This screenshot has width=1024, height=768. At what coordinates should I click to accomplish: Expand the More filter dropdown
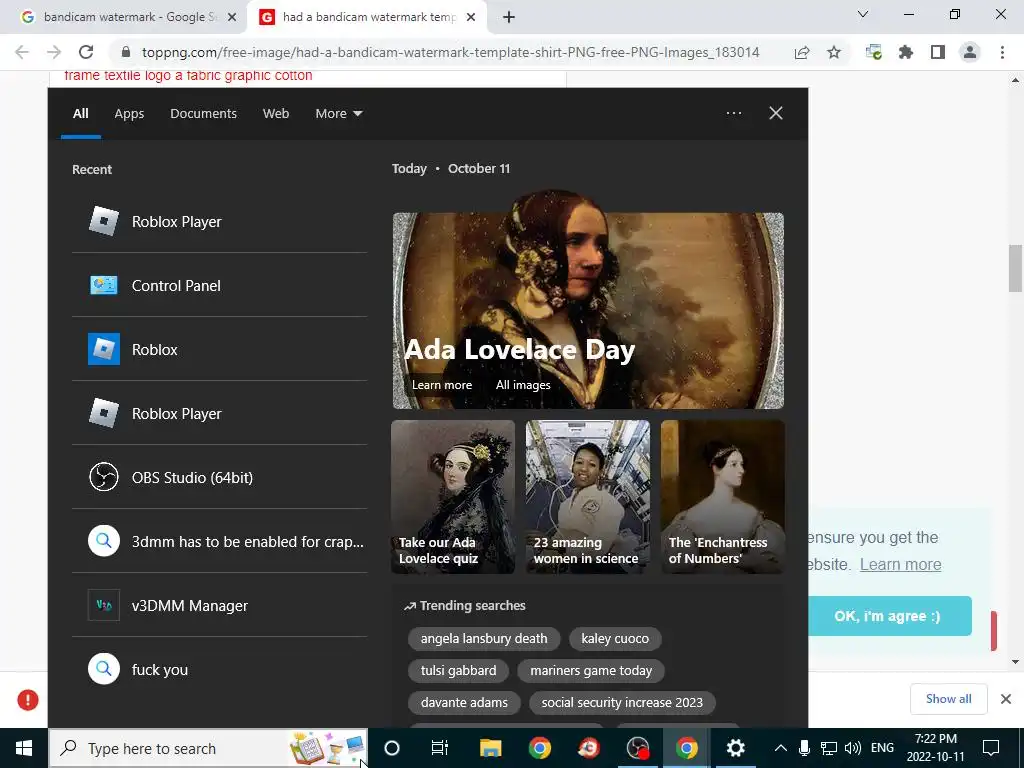click(339, 114)
